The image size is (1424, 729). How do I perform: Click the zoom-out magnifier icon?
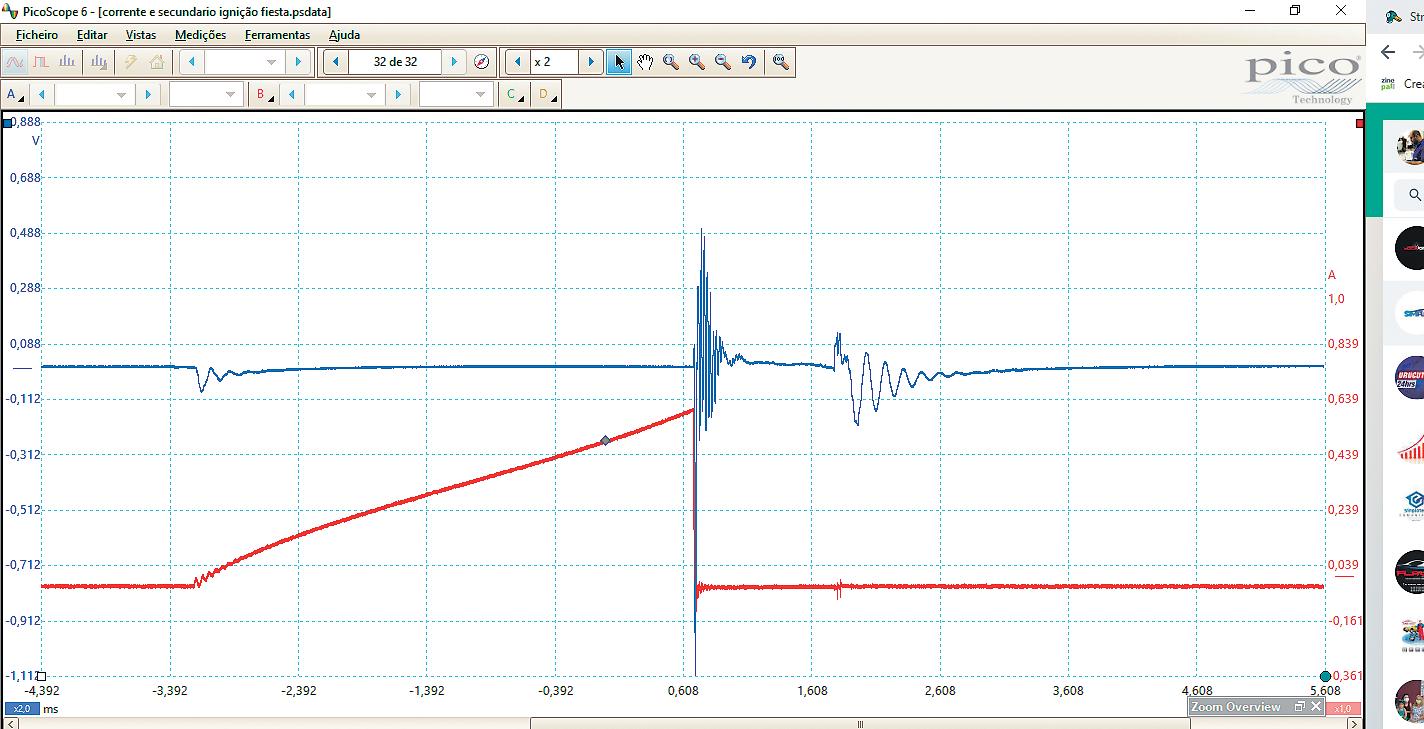pos(723,62)
